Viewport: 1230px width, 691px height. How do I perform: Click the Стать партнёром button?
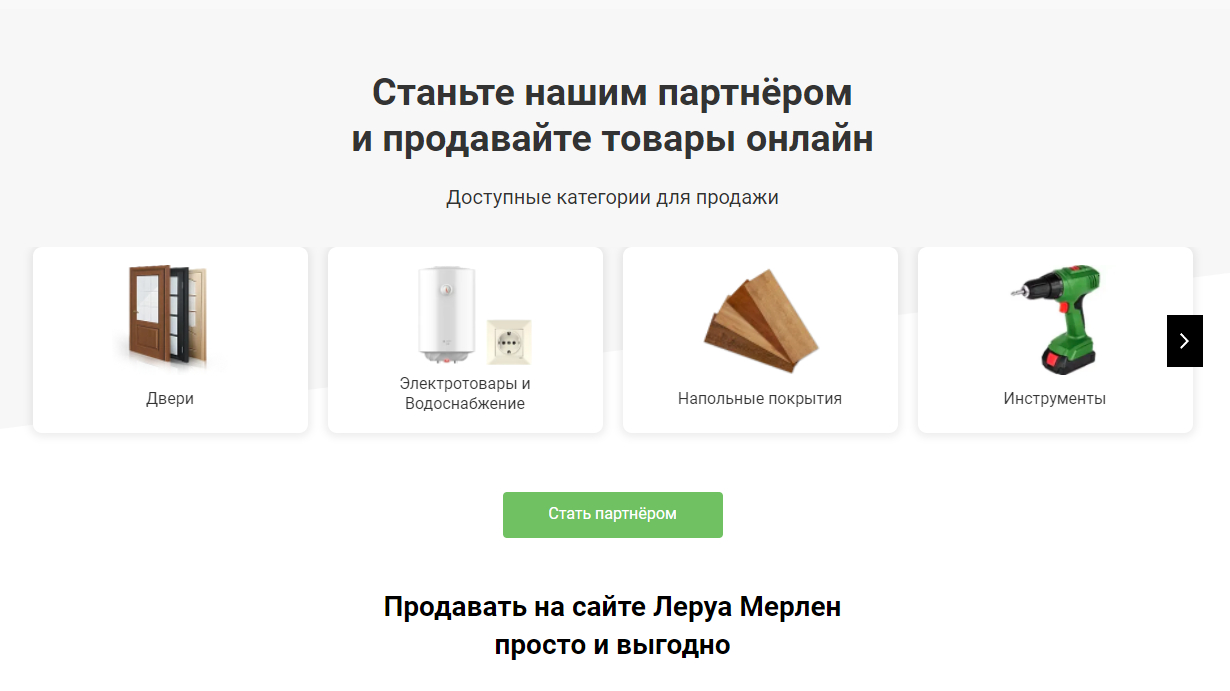(x=613, y=515)
